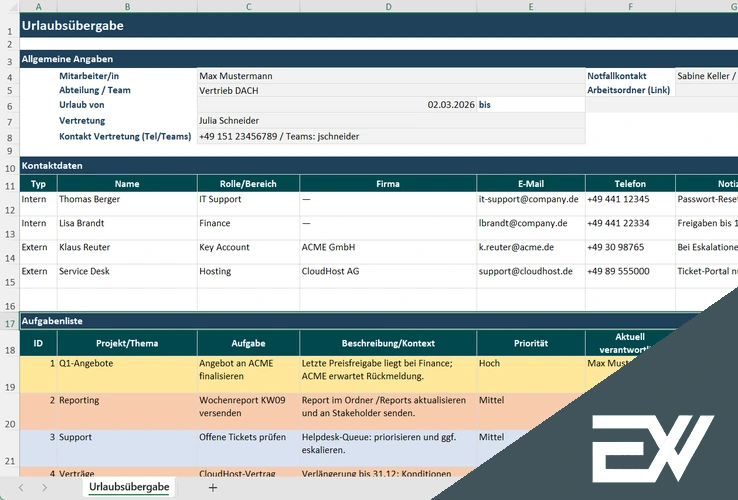Select row 17 header
738x500 pixels.
pos(9,321)
